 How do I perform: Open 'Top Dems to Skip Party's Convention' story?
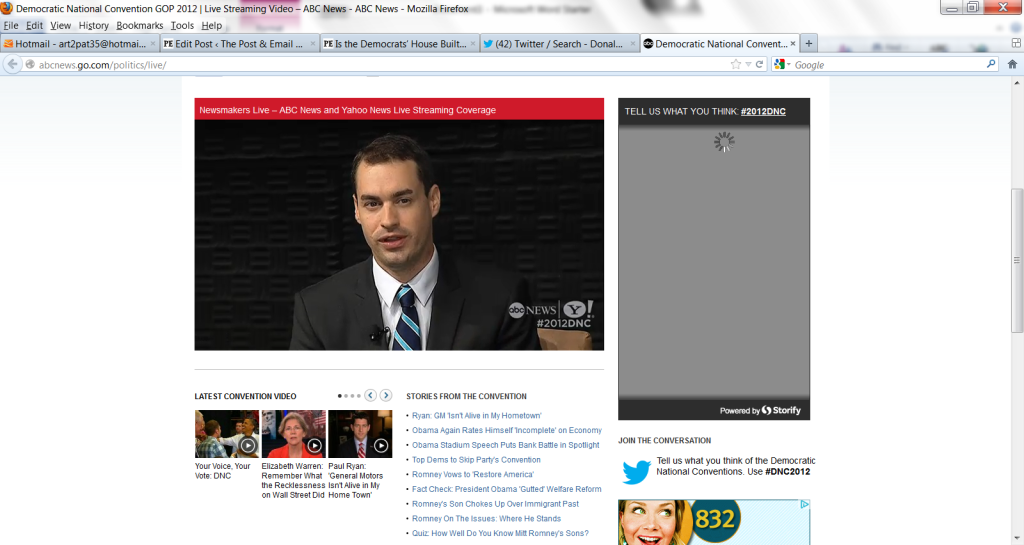point(476,460)
